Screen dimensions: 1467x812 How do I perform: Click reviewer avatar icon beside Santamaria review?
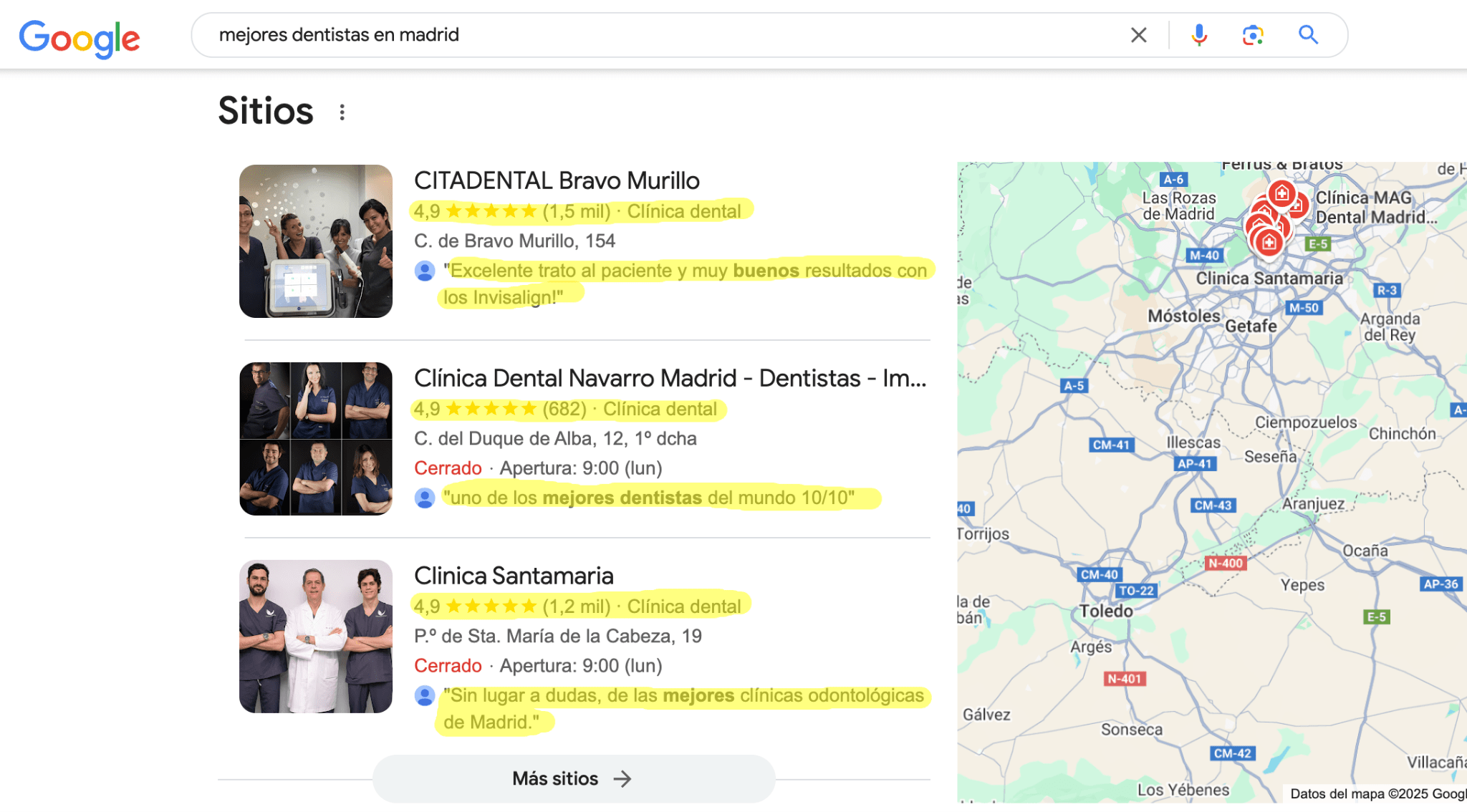(x=425, y=695)
